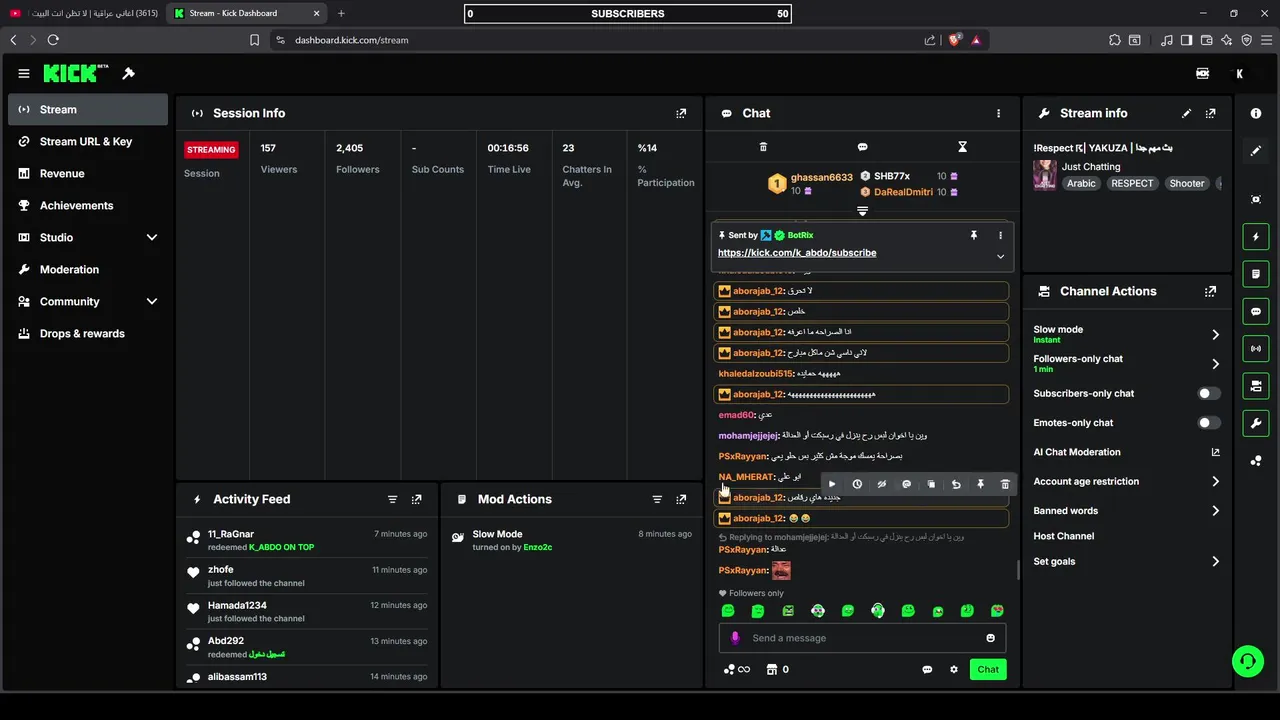
Task: Pop out the Stream info panel
Action: (x=1211, y=113)
